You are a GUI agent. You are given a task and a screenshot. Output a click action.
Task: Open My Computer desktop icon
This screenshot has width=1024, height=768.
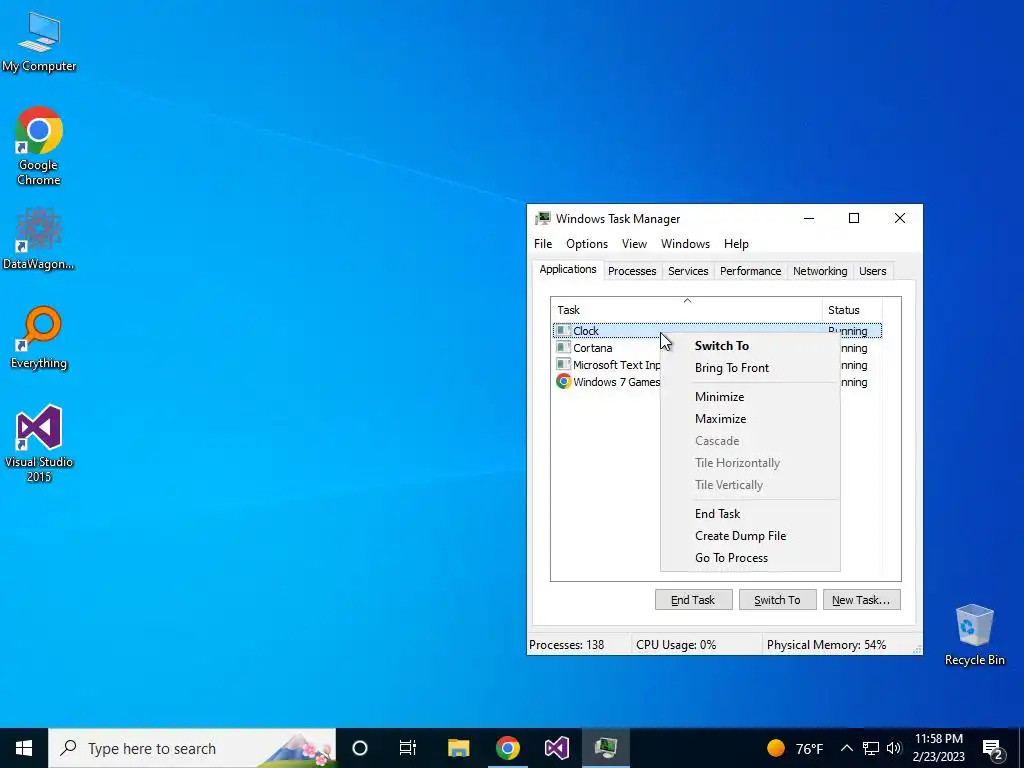tap(39, 41)
